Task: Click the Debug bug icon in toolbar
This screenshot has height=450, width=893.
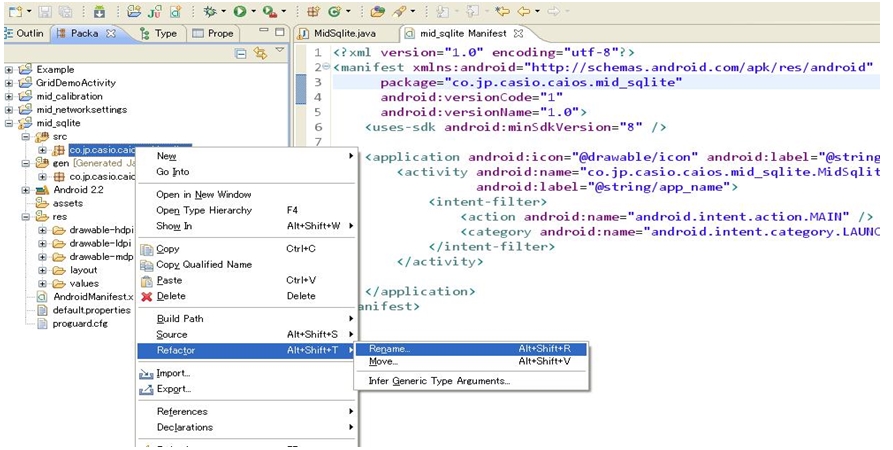Action: point(209,12)
